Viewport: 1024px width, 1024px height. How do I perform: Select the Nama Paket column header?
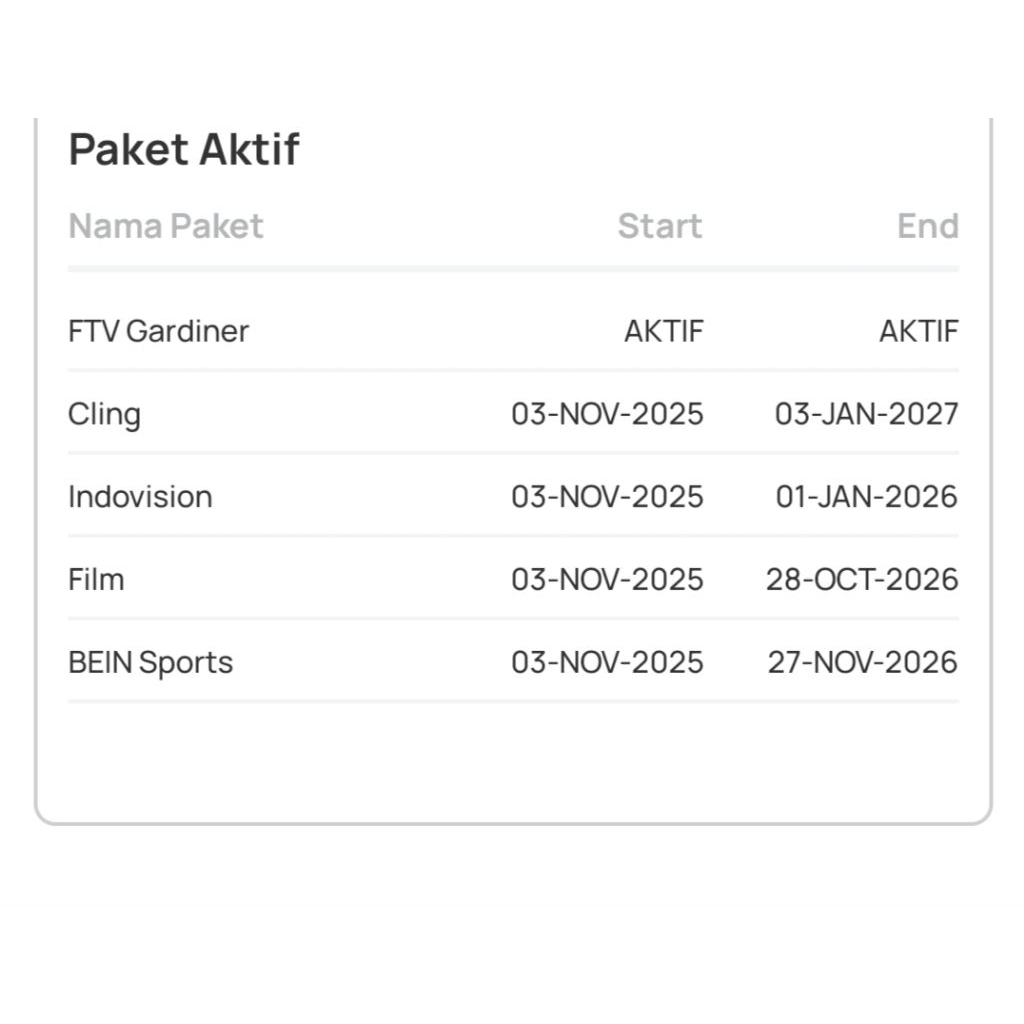[166, 226]
